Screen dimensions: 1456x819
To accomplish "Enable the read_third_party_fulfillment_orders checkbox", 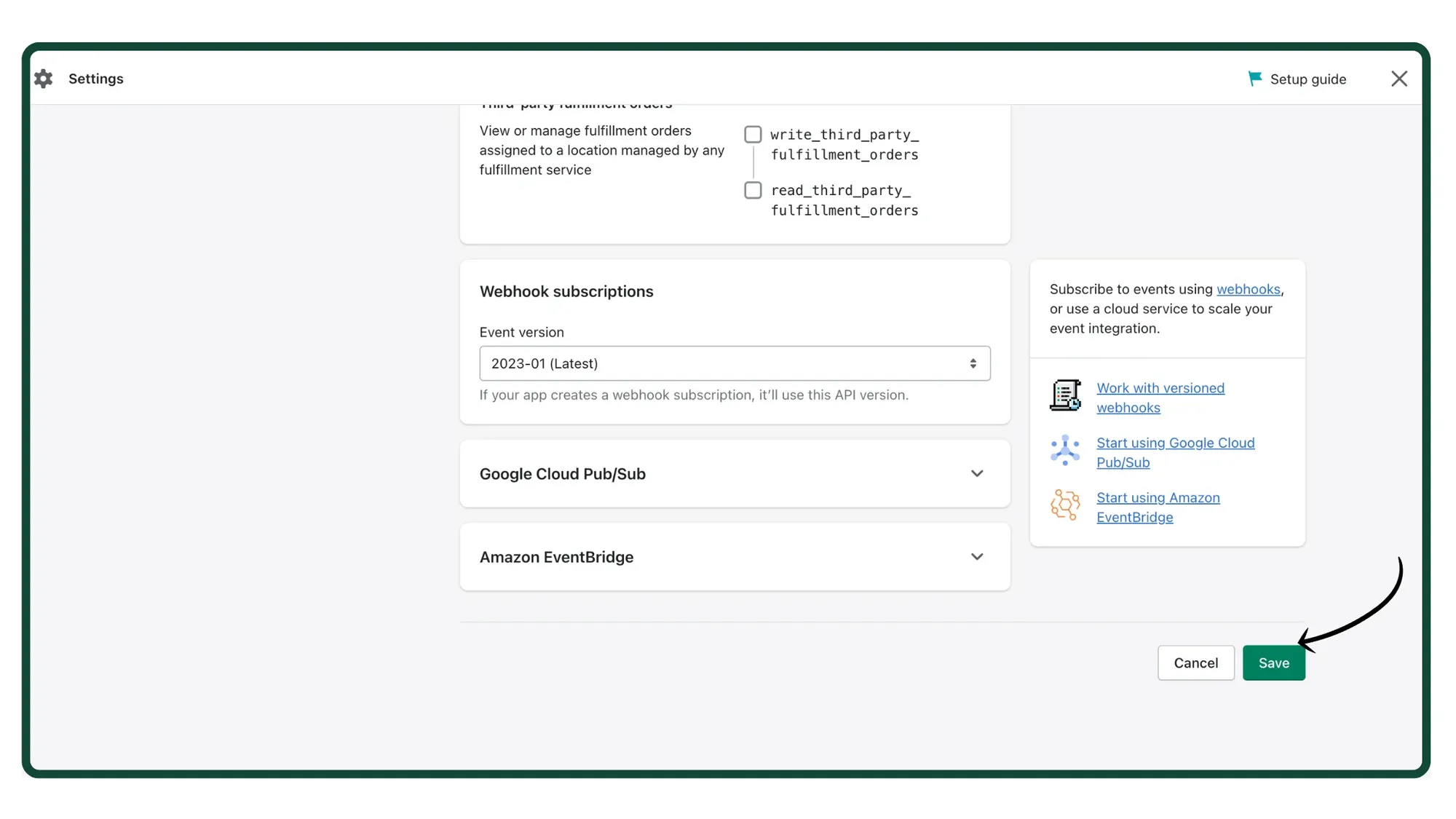I will tap(753, 190).
